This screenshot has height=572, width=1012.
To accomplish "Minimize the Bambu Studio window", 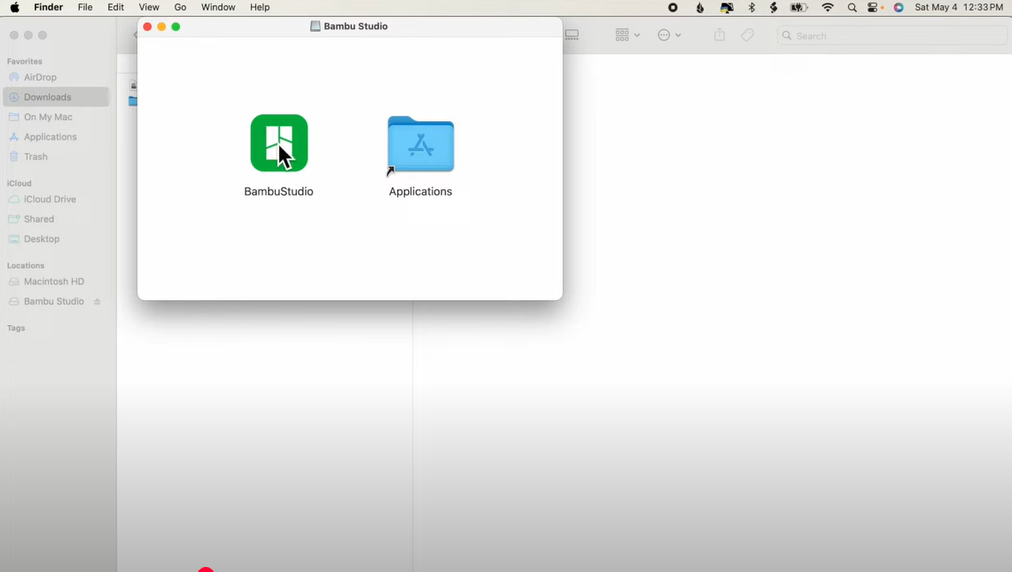I will tap(161, 26).
